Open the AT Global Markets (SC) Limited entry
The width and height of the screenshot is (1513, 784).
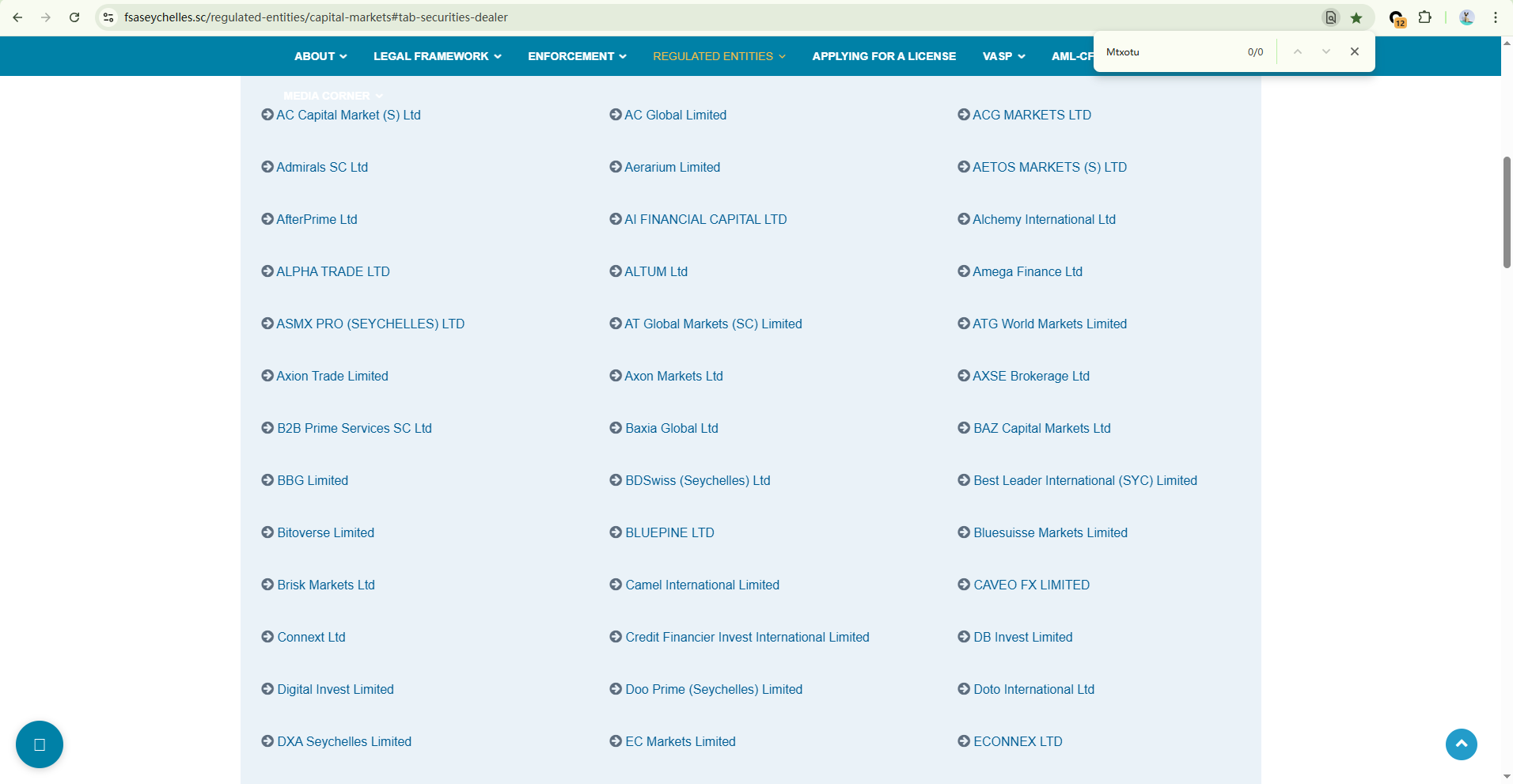(713, 324)
